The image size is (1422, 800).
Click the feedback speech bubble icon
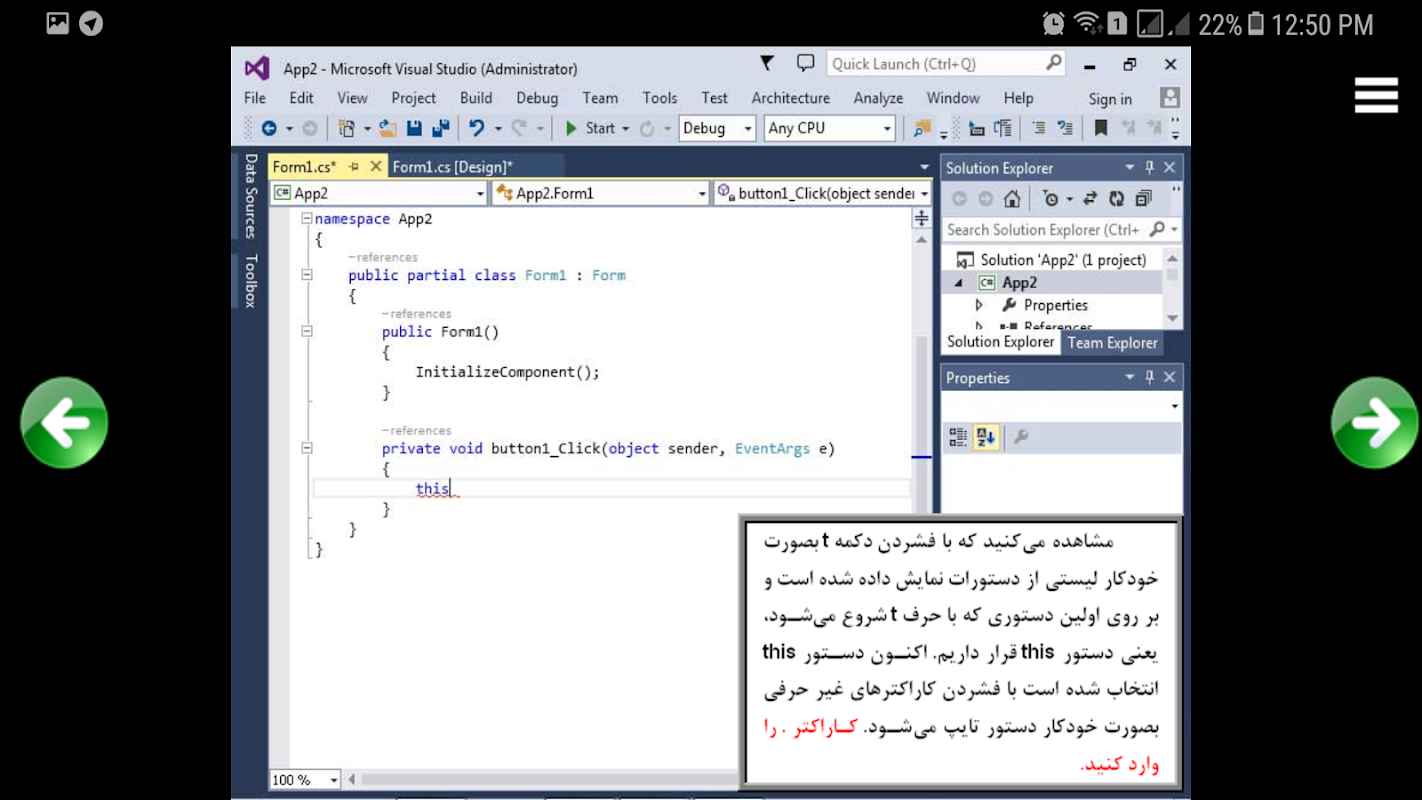click(x=805, y=64)
